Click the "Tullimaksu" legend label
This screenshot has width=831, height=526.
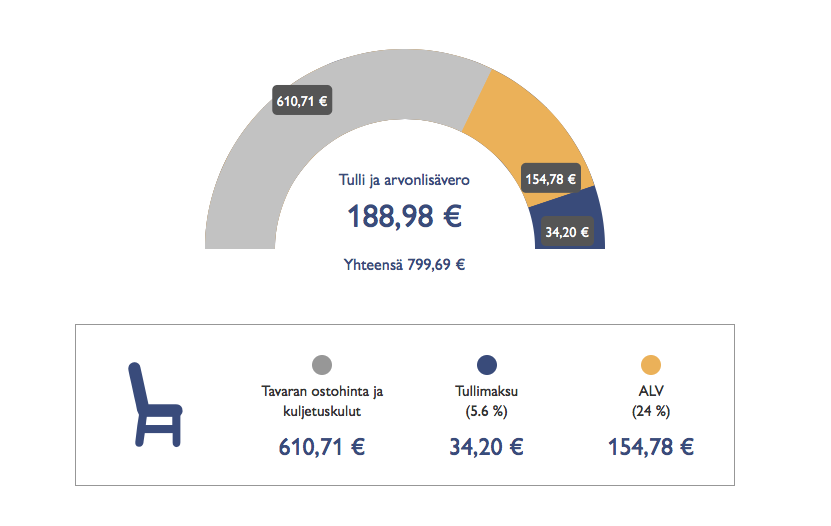(487, 391)
